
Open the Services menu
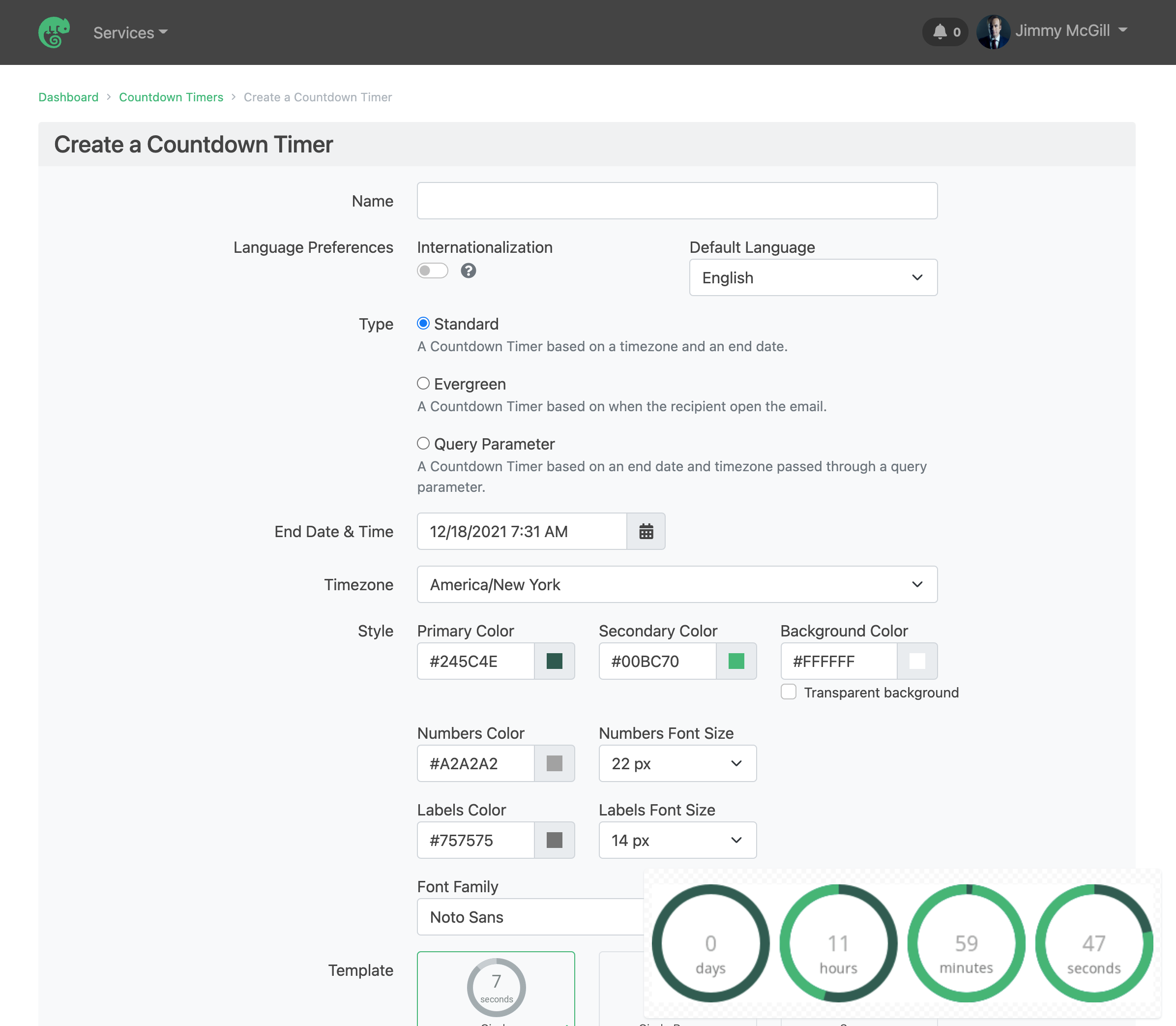(x=130, y=32)
